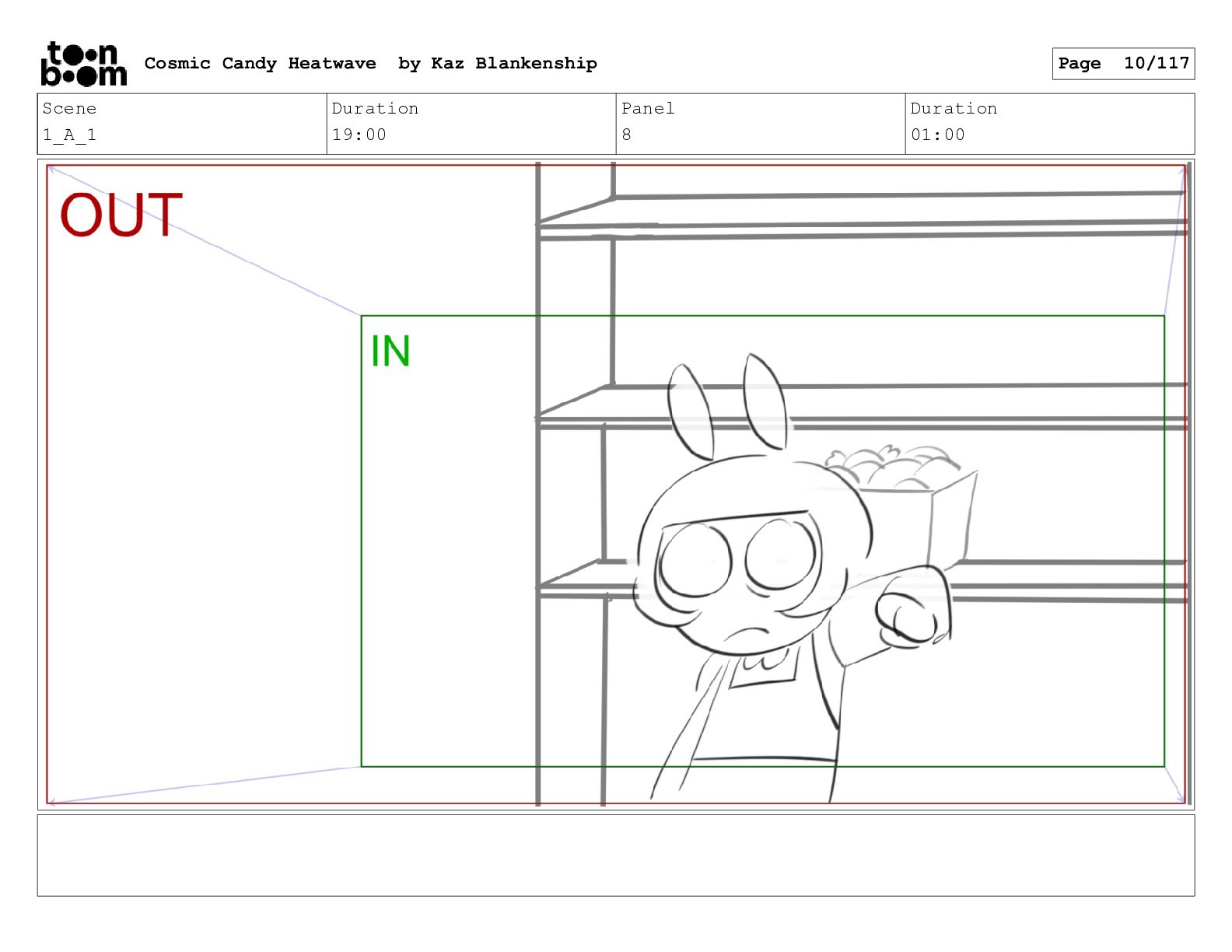Click the "Scene" header label

pos(69,109)
